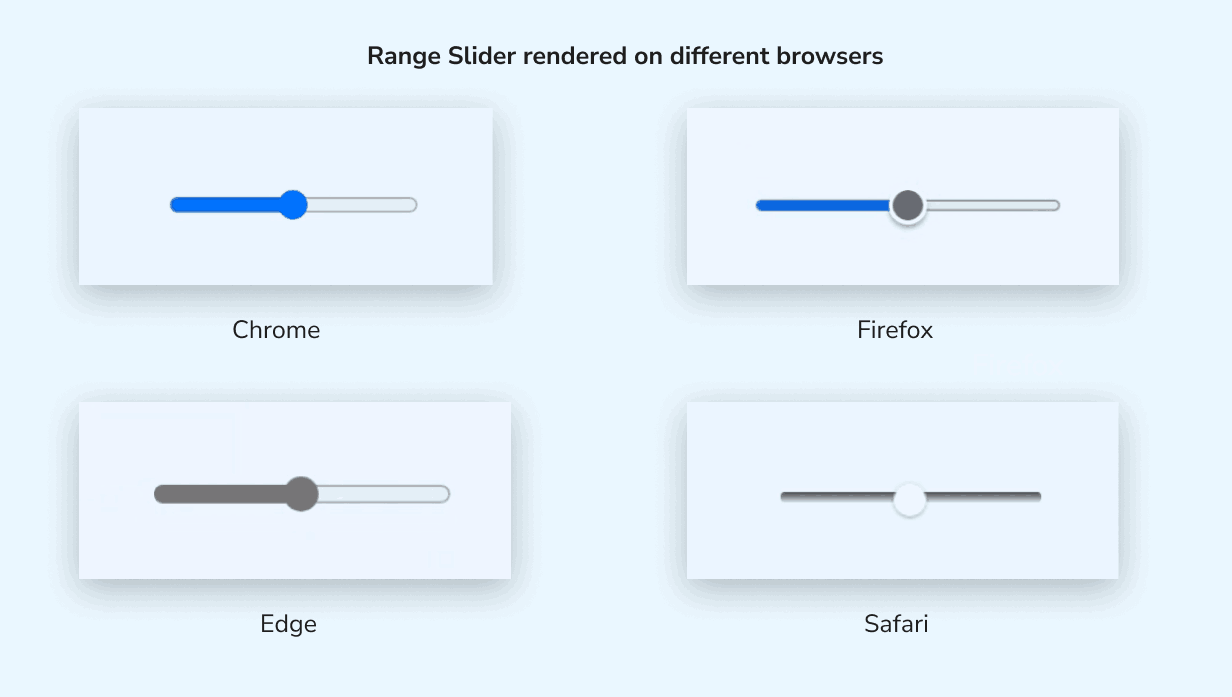Click the Edge slider thumb
1232x697 pixels.
click(x=300, y=494)
